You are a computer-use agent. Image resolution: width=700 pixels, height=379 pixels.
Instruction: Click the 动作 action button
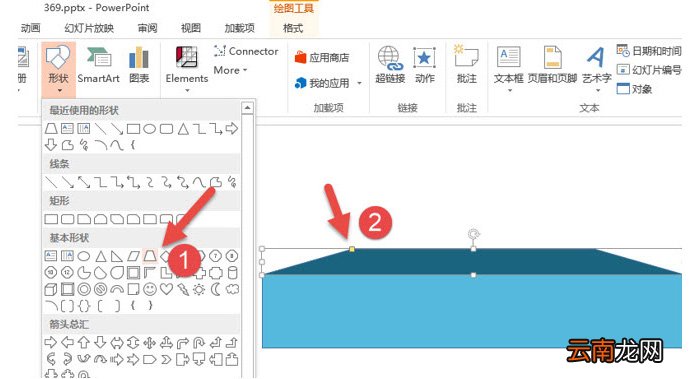pos(425,65)
